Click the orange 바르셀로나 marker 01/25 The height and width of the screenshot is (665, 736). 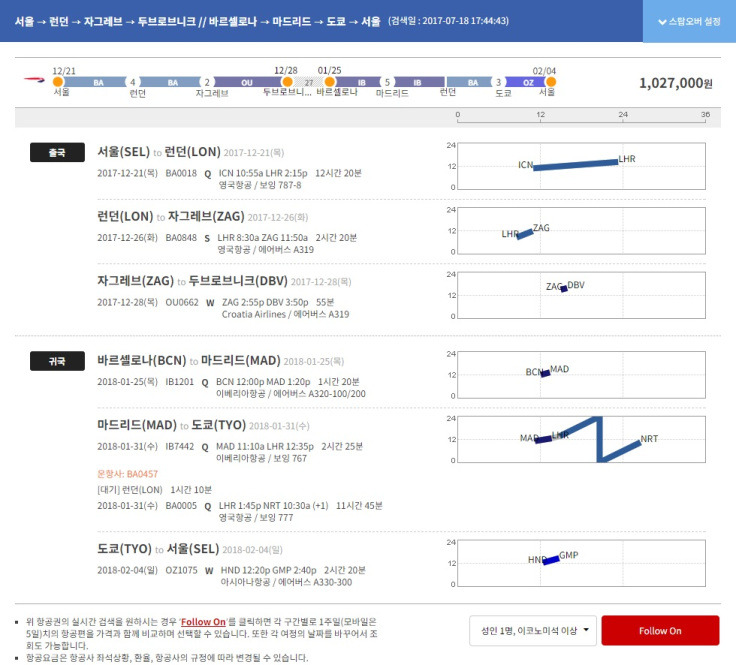click(330, 82)
